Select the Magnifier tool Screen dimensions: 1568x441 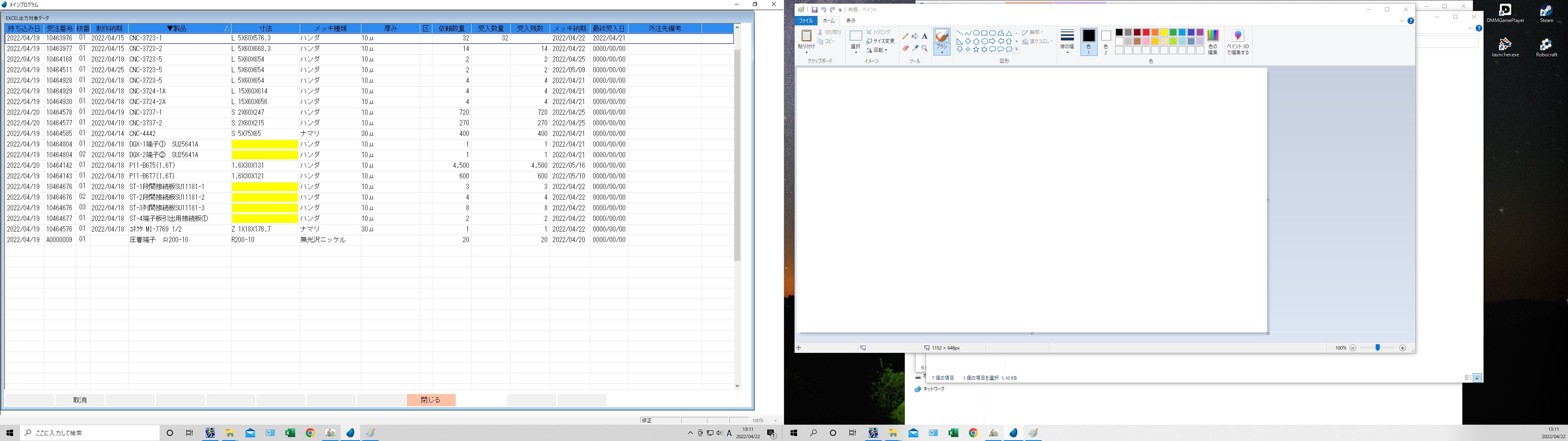click(924, 48)
